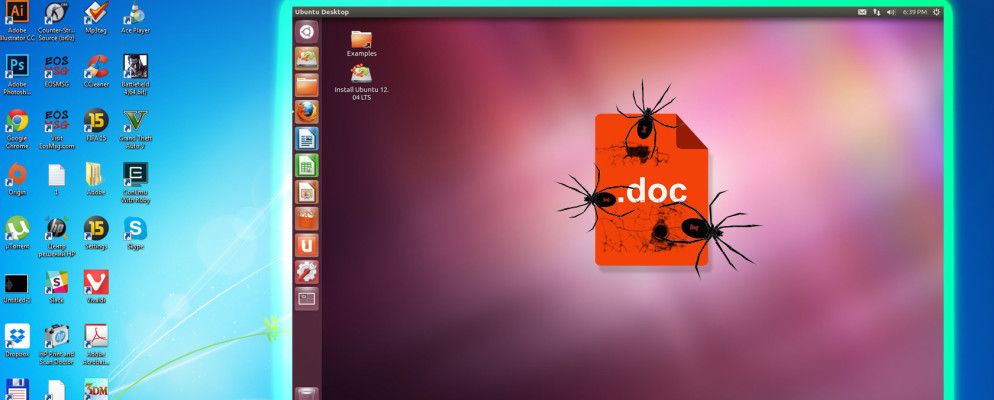Launch Grand Theft Auto V shortcut
The width and height of the screenshot is (994, 400).
(x=135, y=129)
